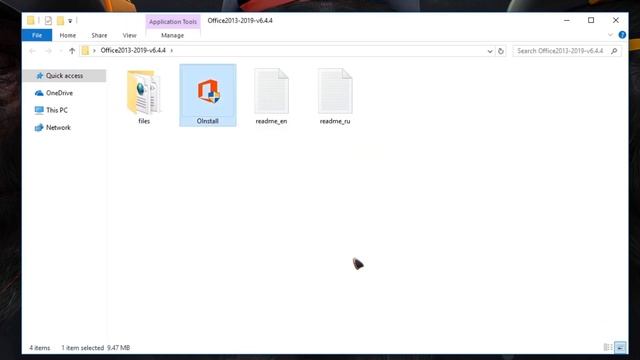Click the '1 item selected' status text

click(82, 348)
